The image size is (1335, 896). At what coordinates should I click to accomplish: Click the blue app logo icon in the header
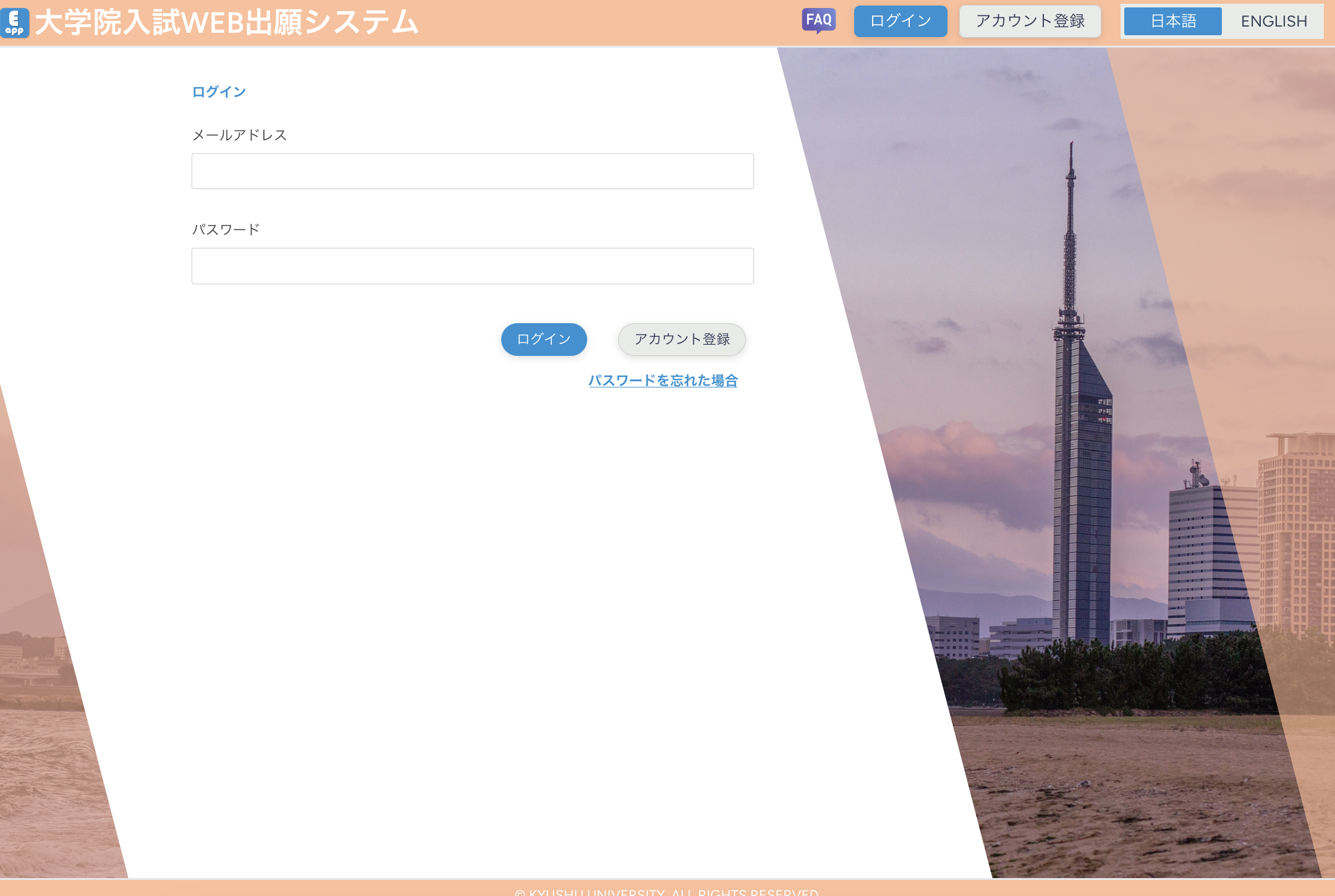coord(15,22)
